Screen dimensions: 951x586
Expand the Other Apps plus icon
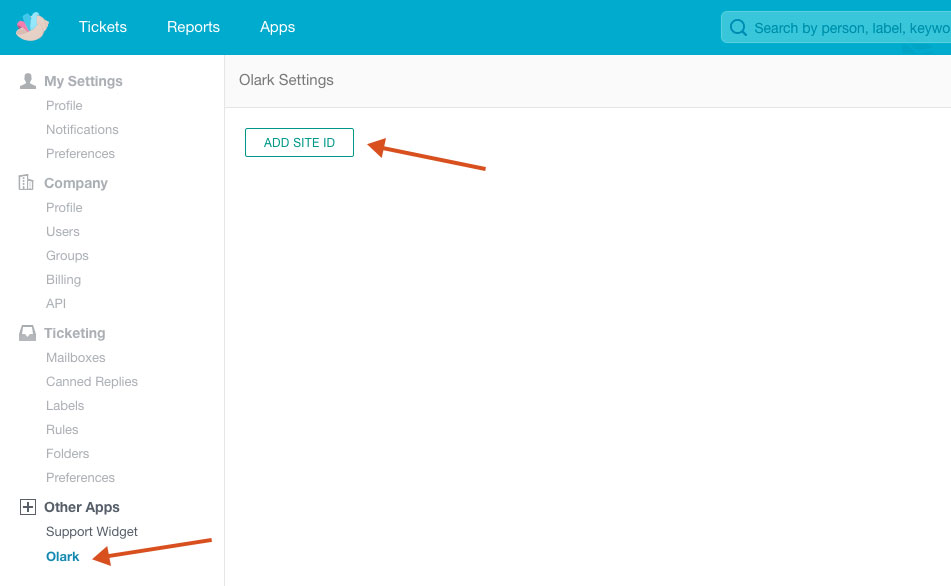(28, 507)
